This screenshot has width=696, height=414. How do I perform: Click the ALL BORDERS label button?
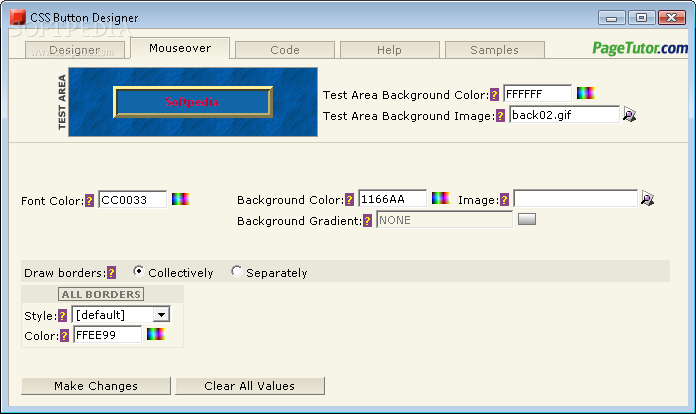pos(101,294)
